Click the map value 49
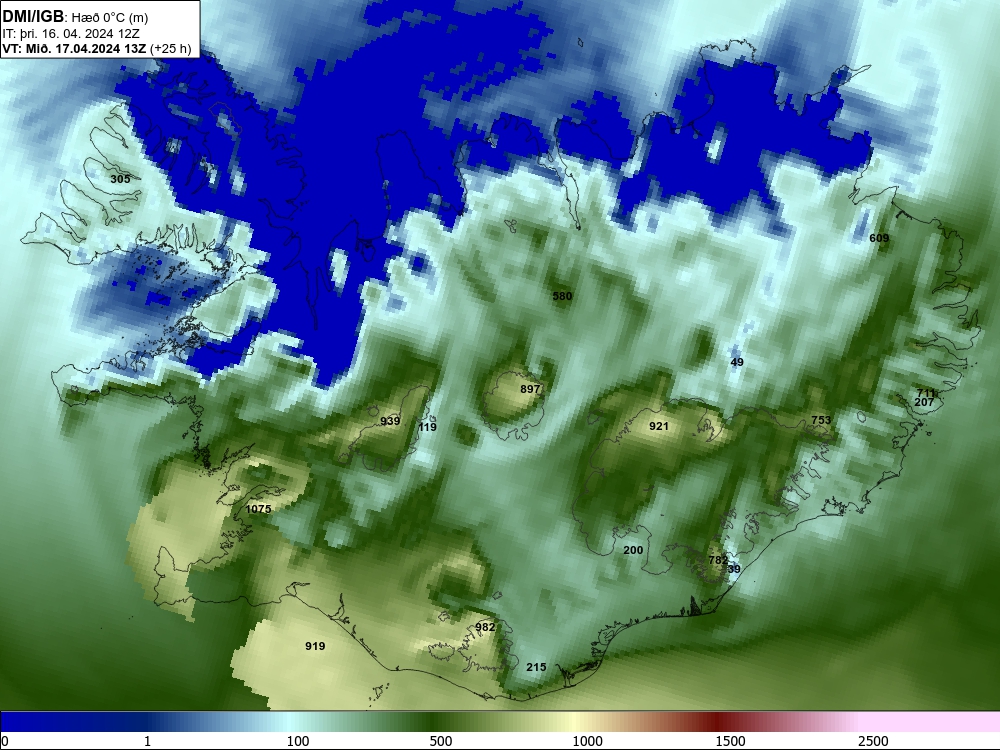 click(737, 362)
